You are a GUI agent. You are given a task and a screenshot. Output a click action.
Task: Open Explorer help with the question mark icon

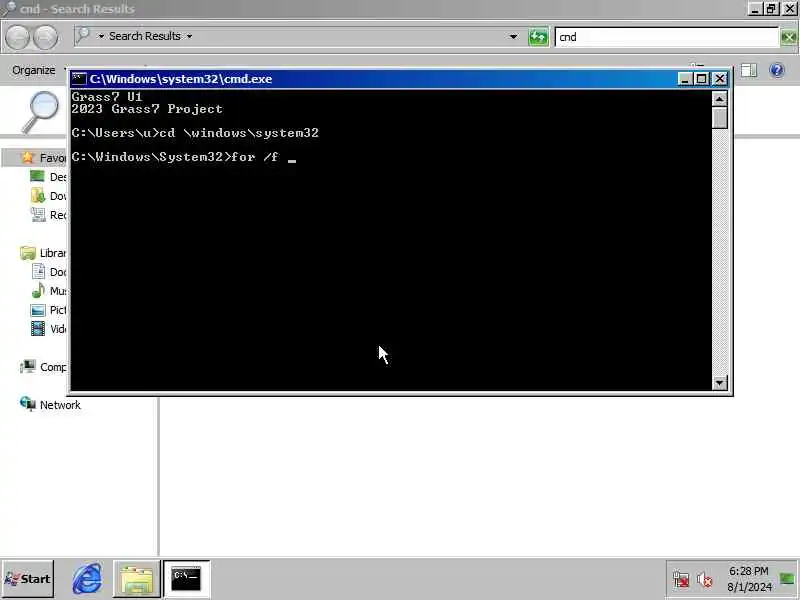tap(777, 70)
